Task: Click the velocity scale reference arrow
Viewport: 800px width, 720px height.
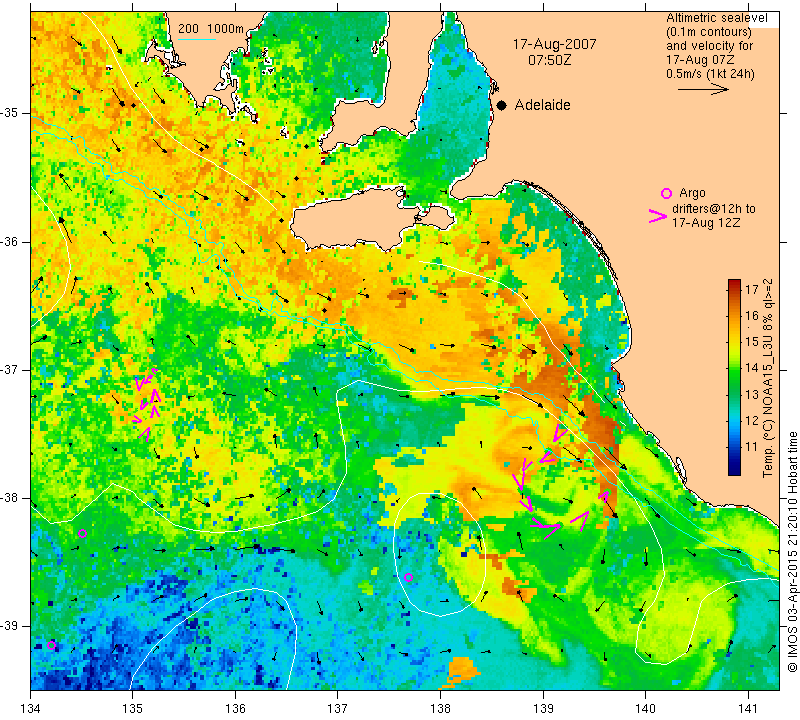Action: point(703,89)
